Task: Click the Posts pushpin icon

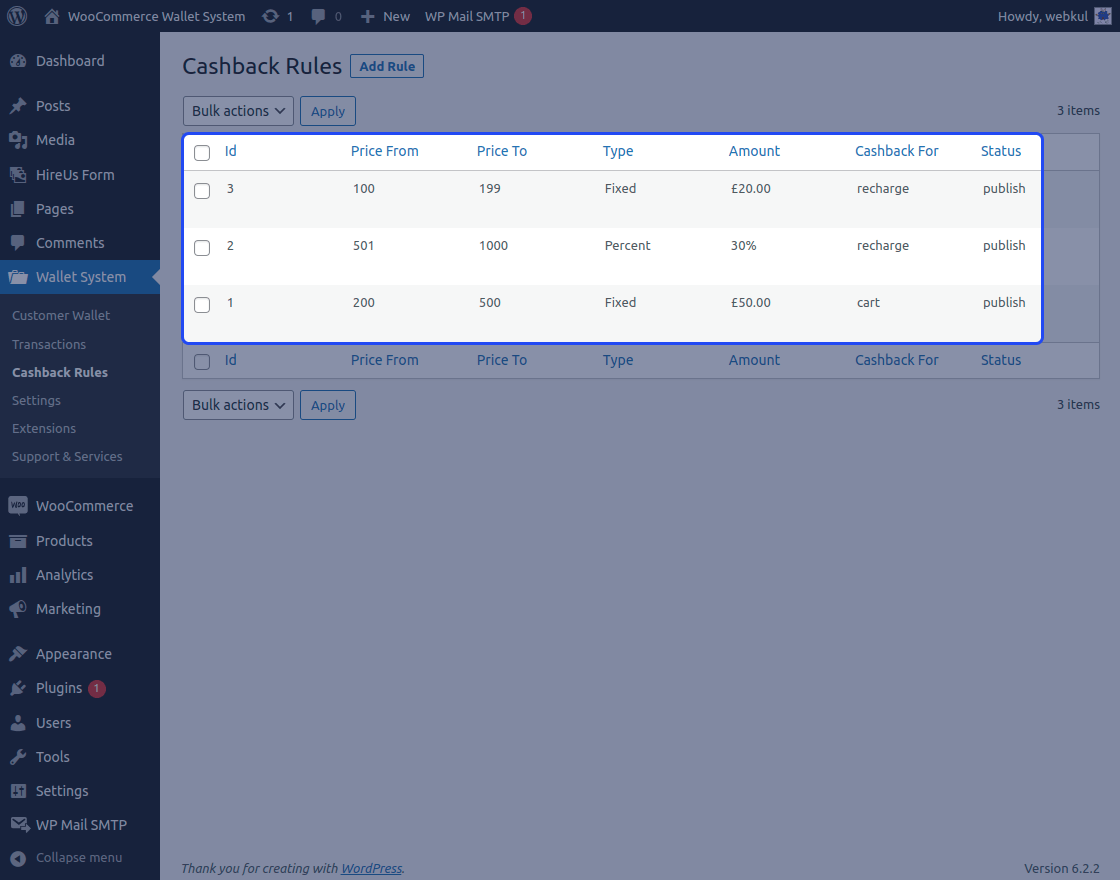Action: [x=19, y=106]
